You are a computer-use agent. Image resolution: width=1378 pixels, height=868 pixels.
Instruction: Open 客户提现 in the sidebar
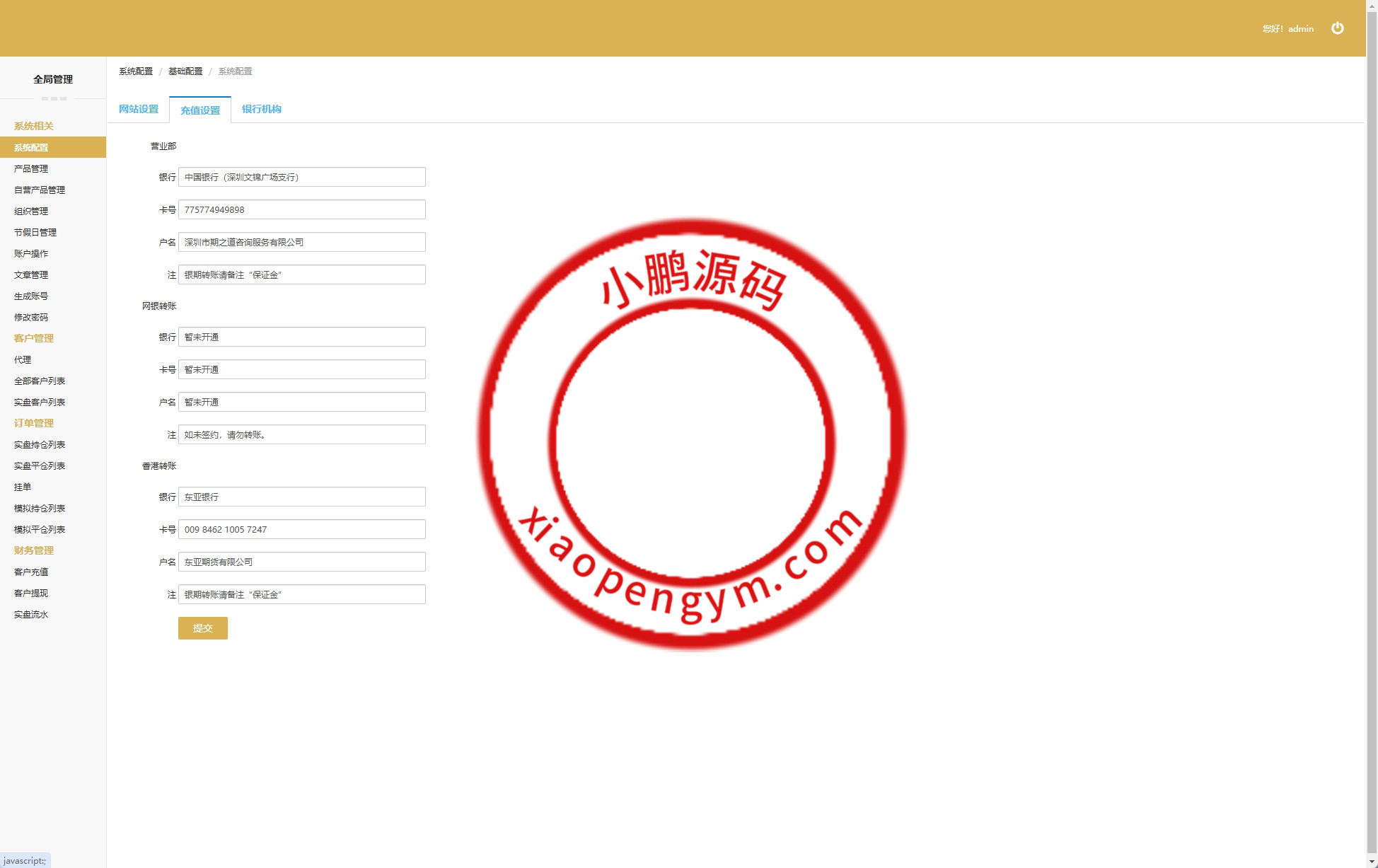[x=31, y=593]
